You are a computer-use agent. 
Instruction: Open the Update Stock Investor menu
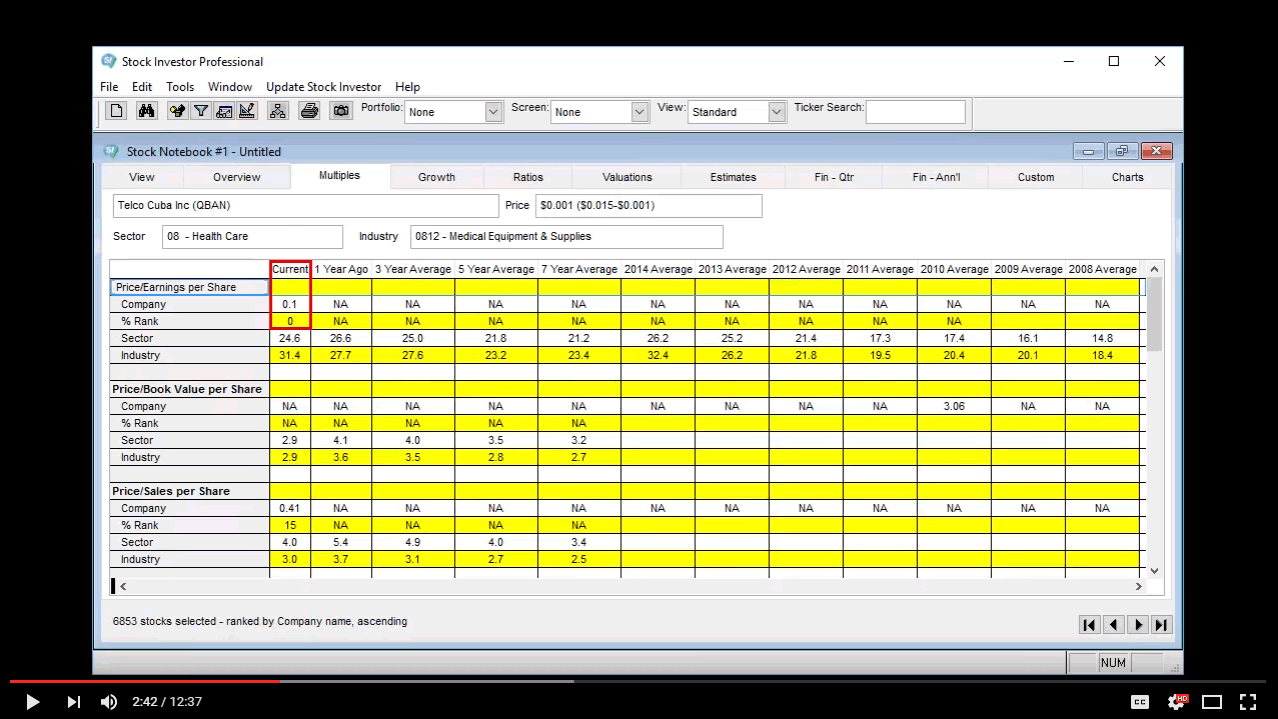pyautogui.click(x=324, y=87)
